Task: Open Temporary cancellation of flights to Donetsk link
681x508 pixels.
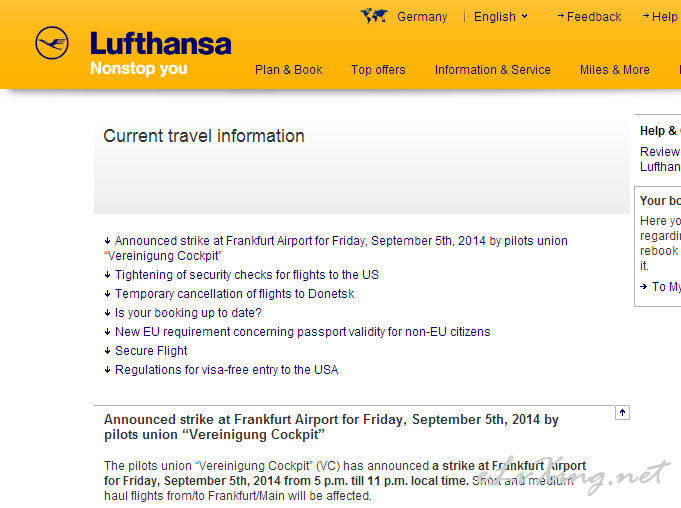Action: [235, 294]
